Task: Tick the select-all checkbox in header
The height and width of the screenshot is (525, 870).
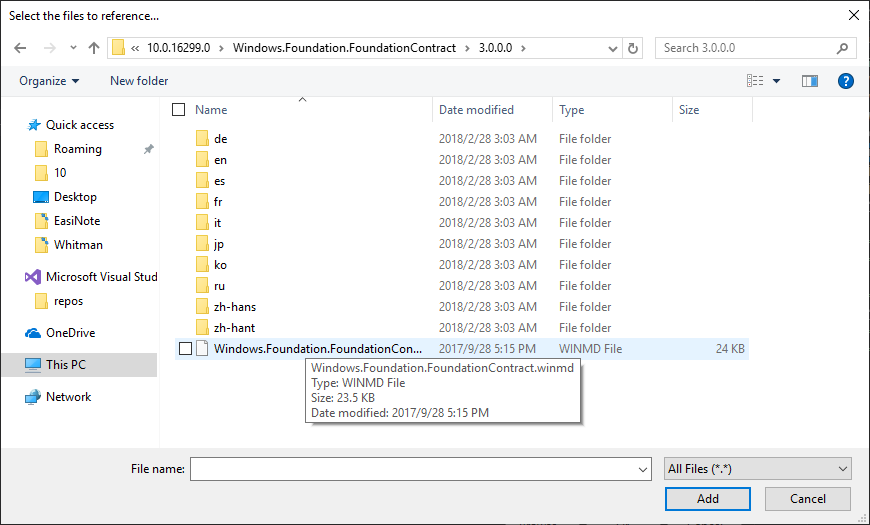Action: click(179, 110)
